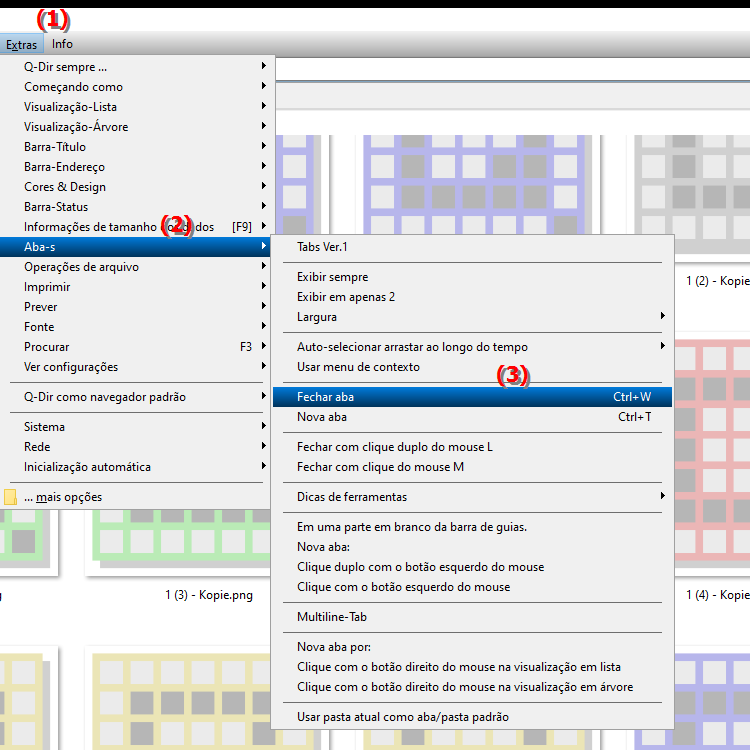The image size is (750, 750).
Task: Open the ... mais opções entry
Action: click(137, 497)
